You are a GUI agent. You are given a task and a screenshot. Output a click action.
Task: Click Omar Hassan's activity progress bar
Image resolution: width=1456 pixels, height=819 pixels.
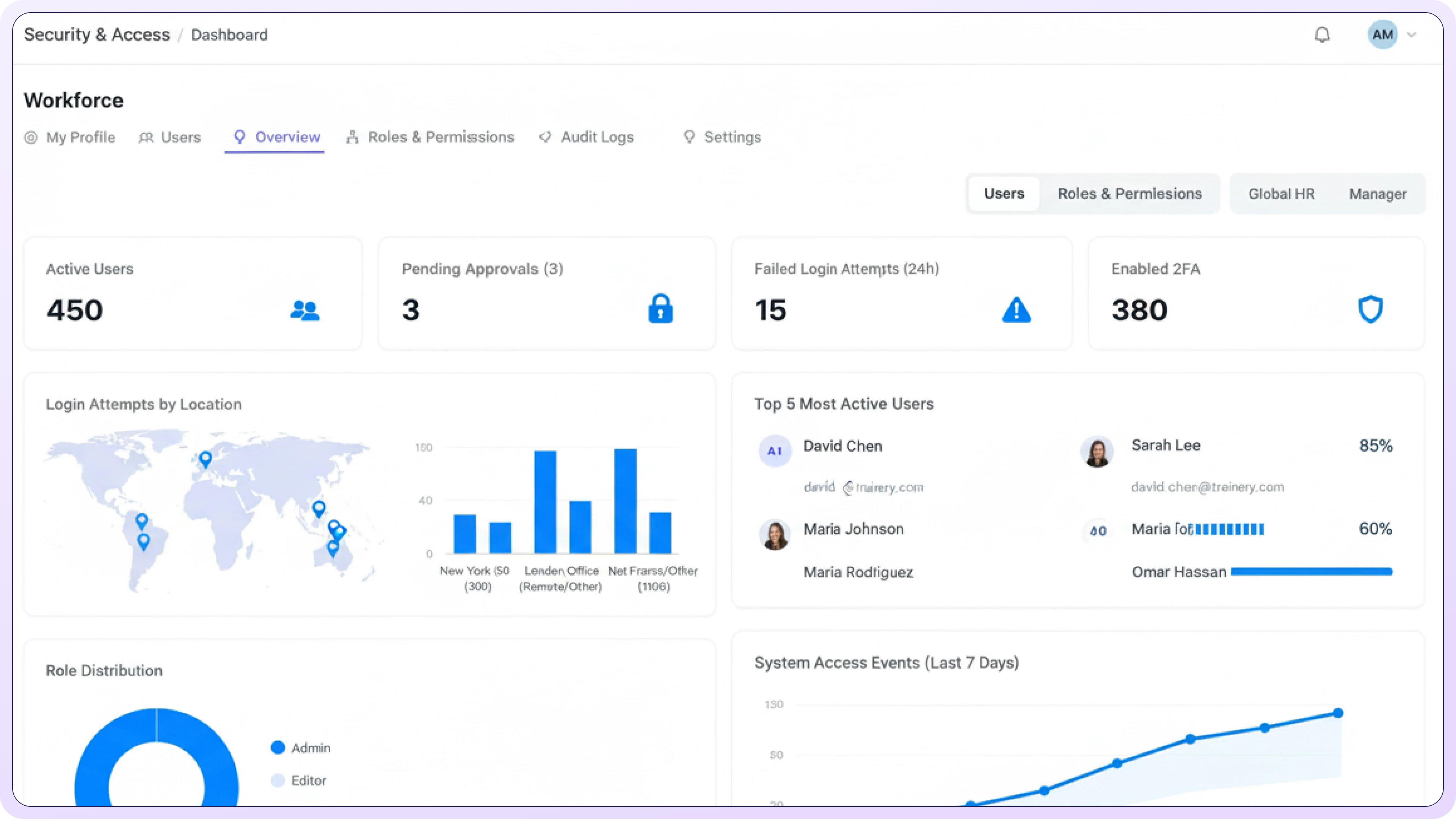(1311, 572)
